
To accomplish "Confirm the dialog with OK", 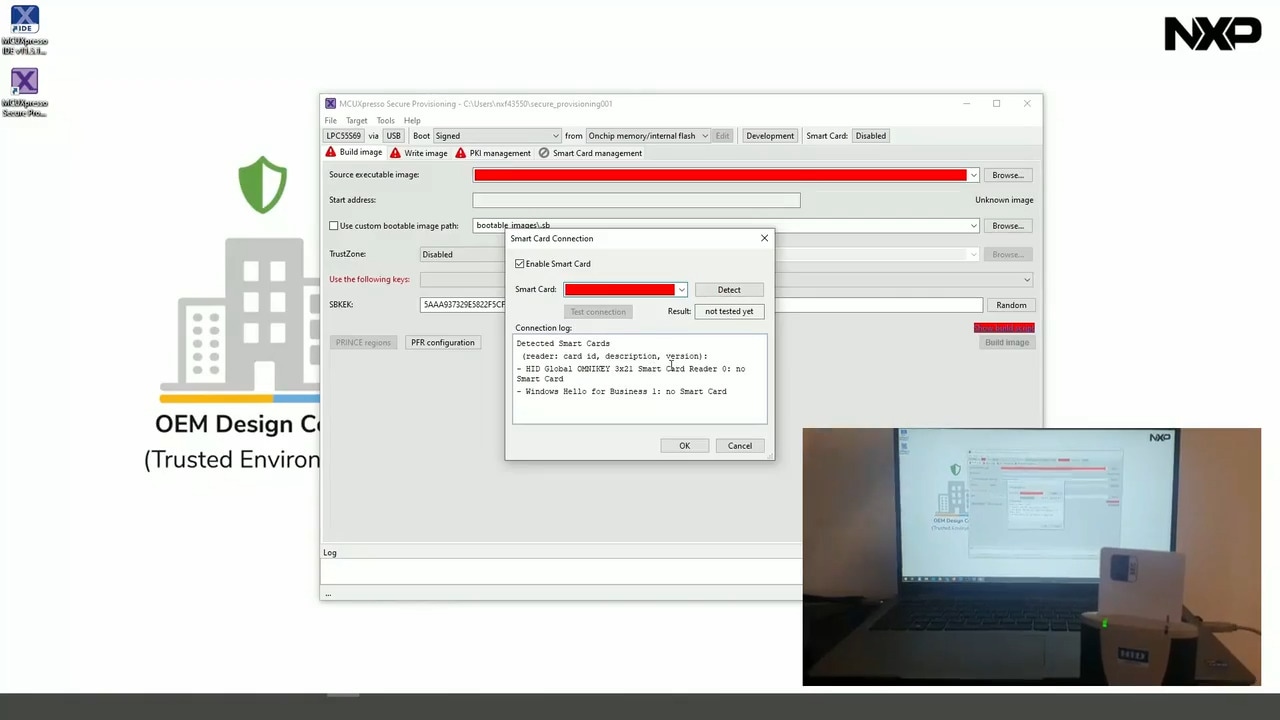I will (685, 446).
